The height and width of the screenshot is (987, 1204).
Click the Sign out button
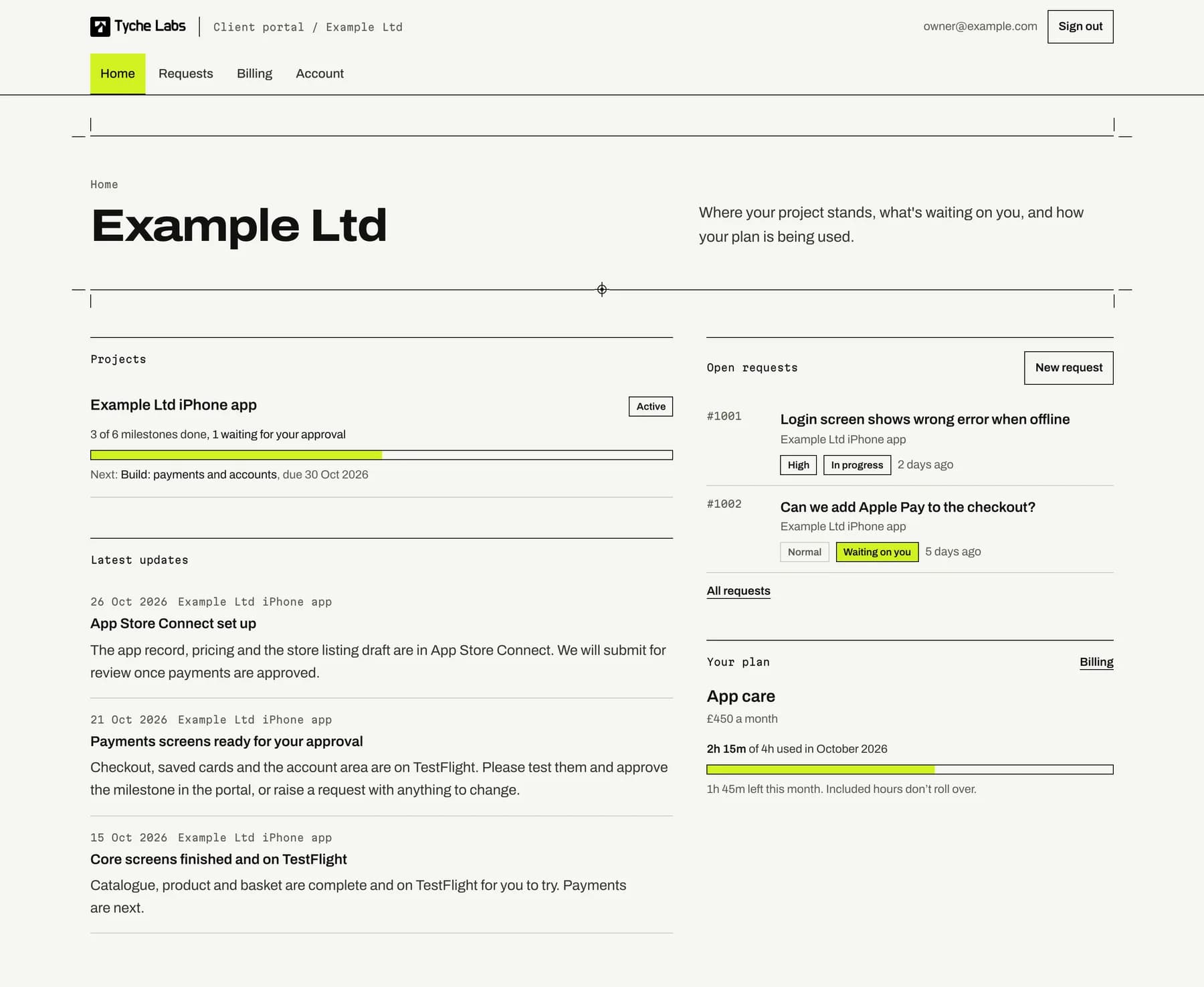point(1080,27)
